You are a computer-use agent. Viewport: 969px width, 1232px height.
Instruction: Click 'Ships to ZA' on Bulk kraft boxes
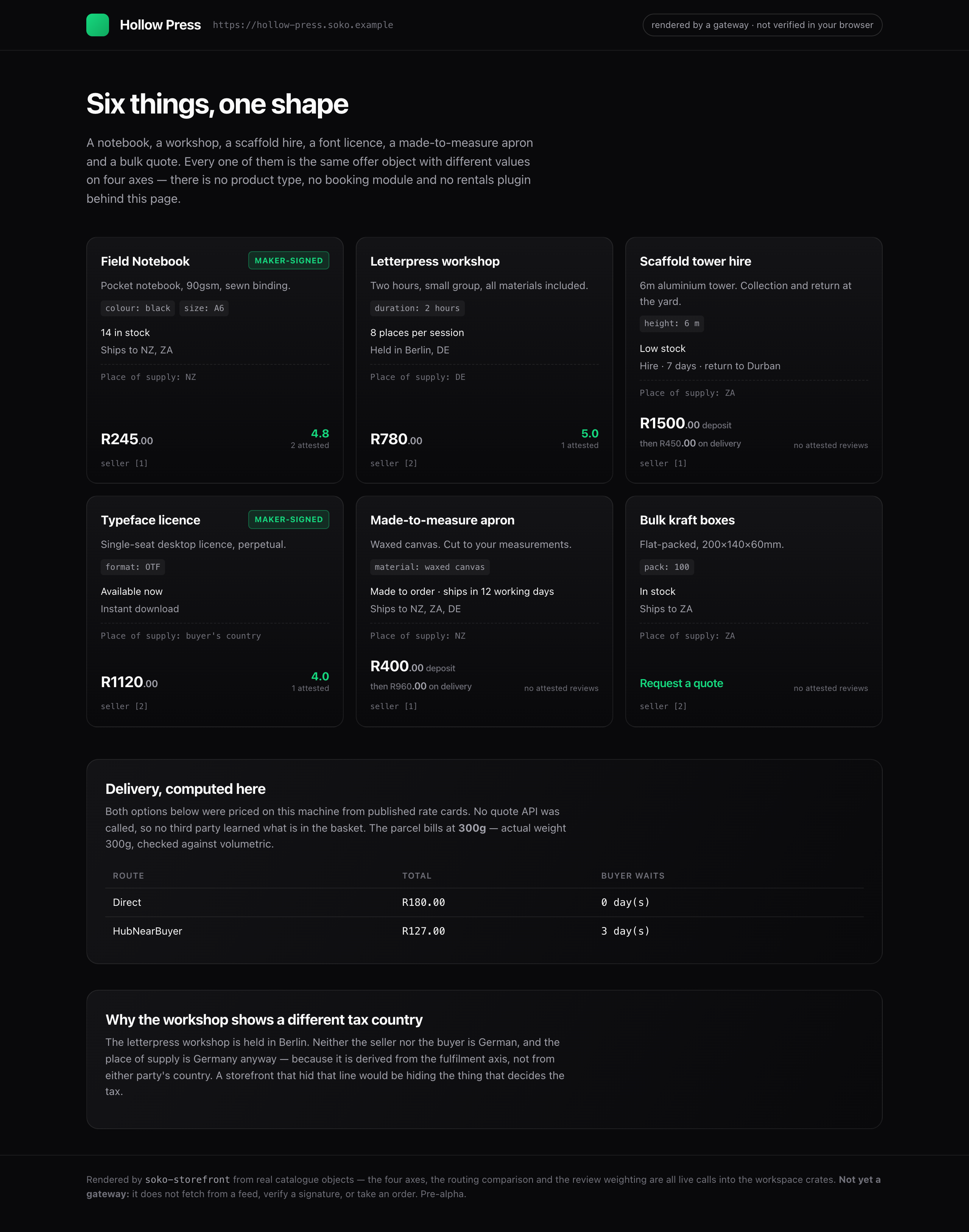click(x=666, y=609)
